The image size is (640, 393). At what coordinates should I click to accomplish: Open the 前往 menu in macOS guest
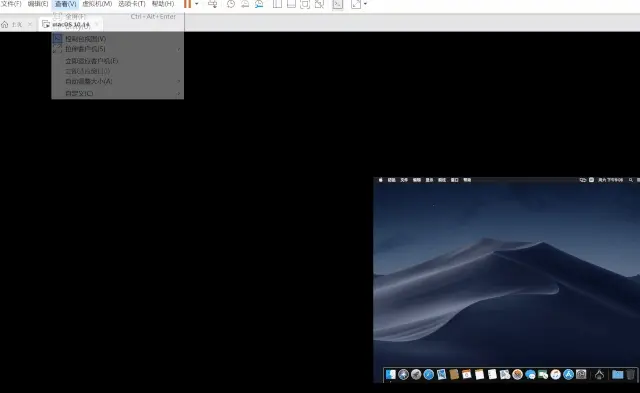[x=442, y=180]
